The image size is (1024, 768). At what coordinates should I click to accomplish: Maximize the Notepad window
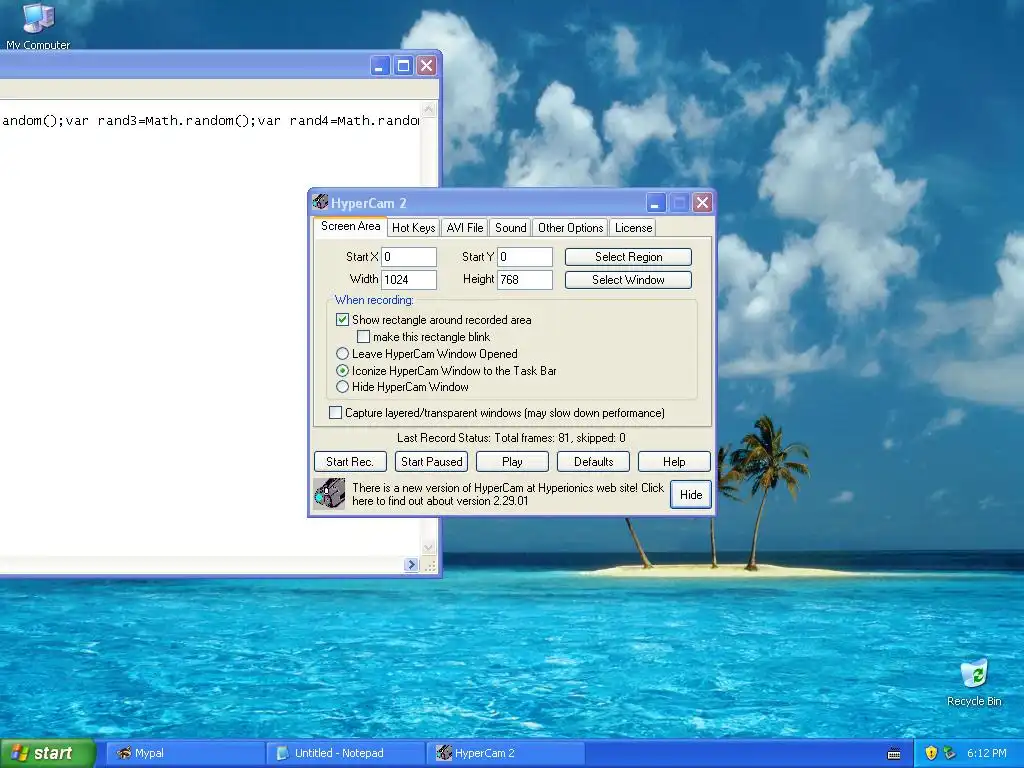404,65
